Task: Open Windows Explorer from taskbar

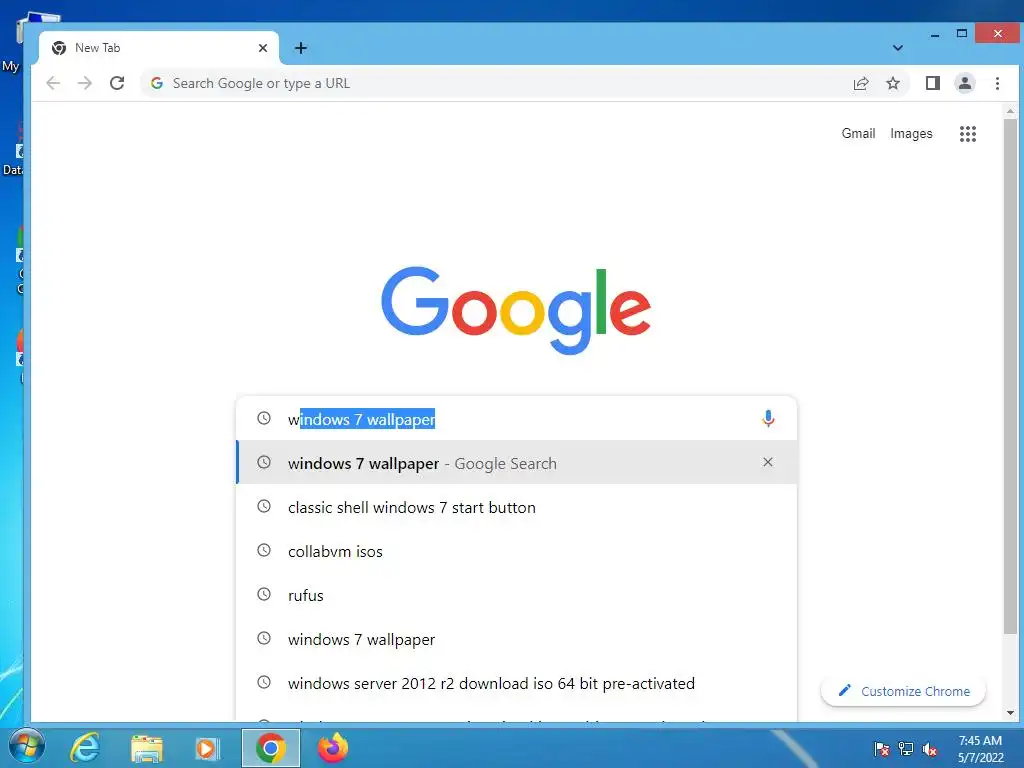Action: pos(146,748)
